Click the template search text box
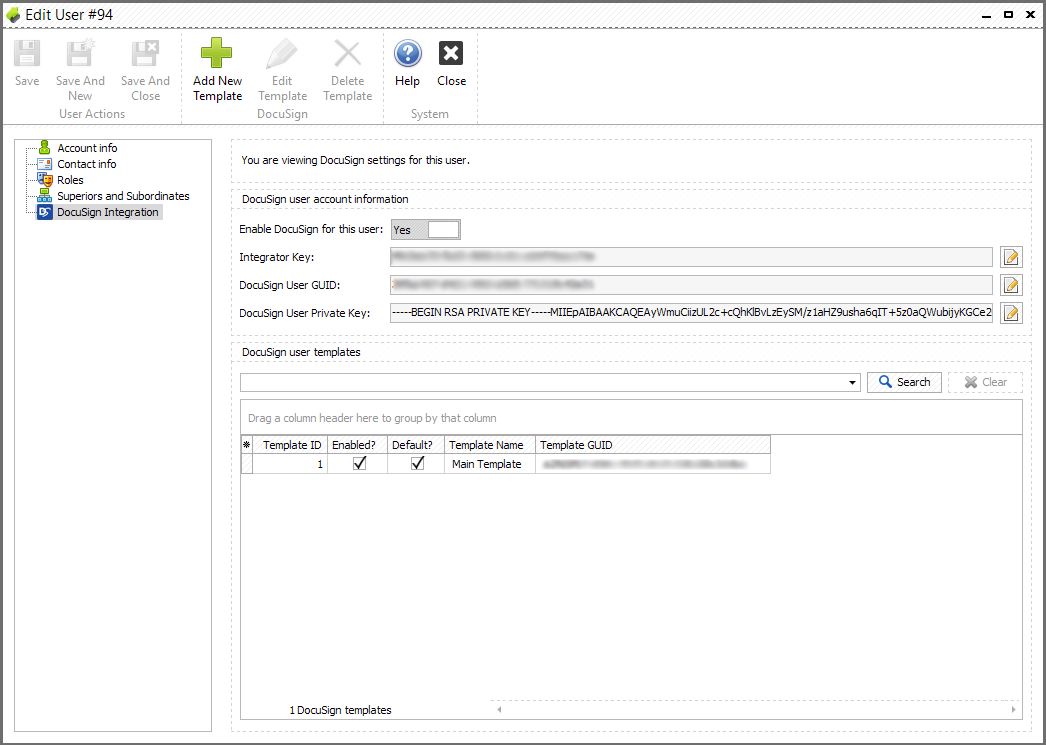1046x745 pixels. (542, 382)
